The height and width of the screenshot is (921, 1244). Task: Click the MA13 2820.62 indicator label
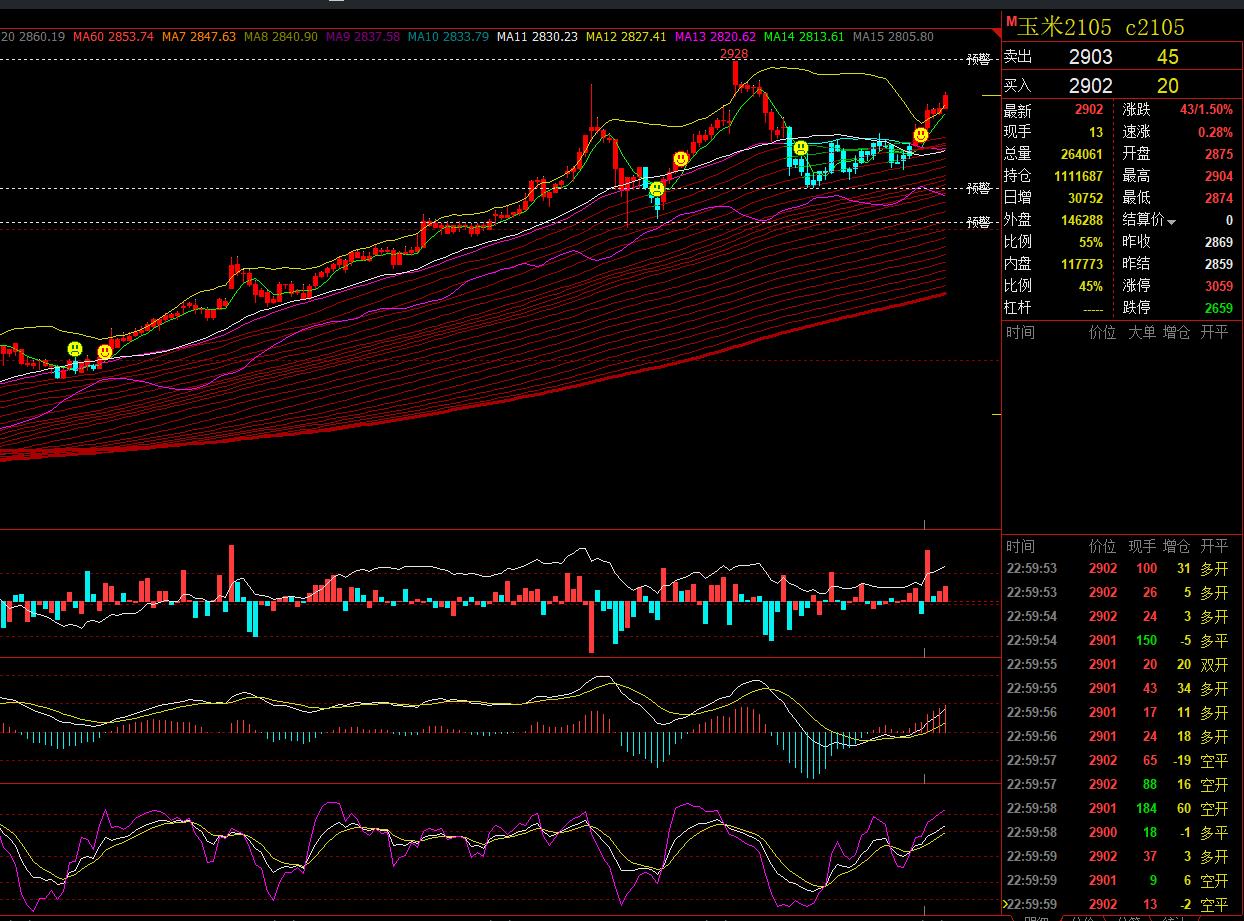[715, 37]
